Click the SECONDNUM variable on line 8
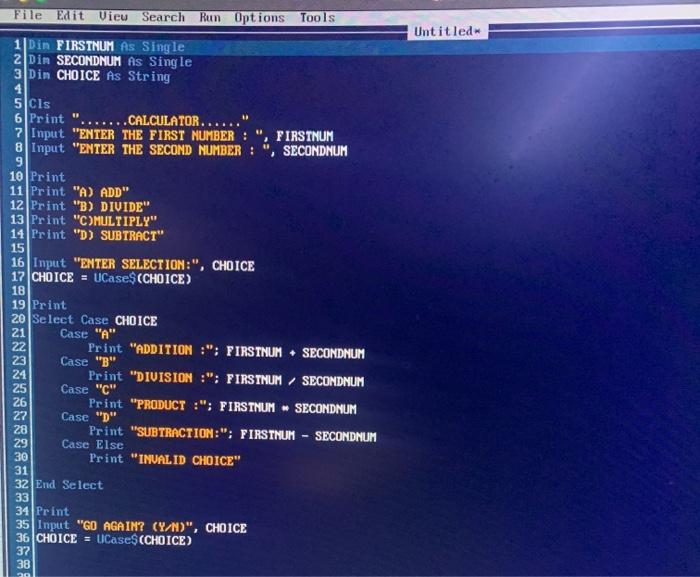 315,151
